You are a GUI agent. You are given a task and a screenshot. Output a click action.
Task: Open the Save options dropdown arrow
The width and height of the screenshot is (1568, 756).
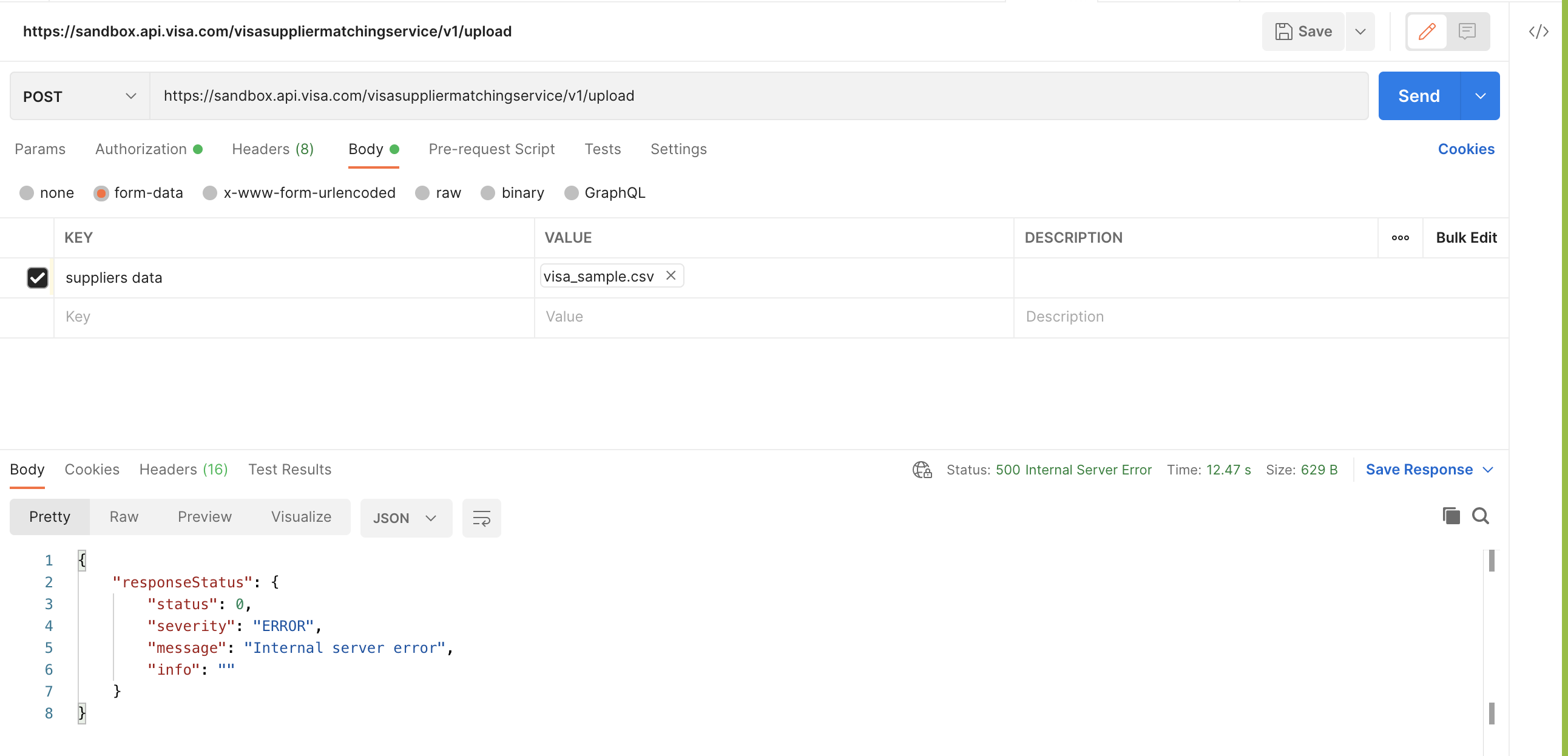point(1360,32)
